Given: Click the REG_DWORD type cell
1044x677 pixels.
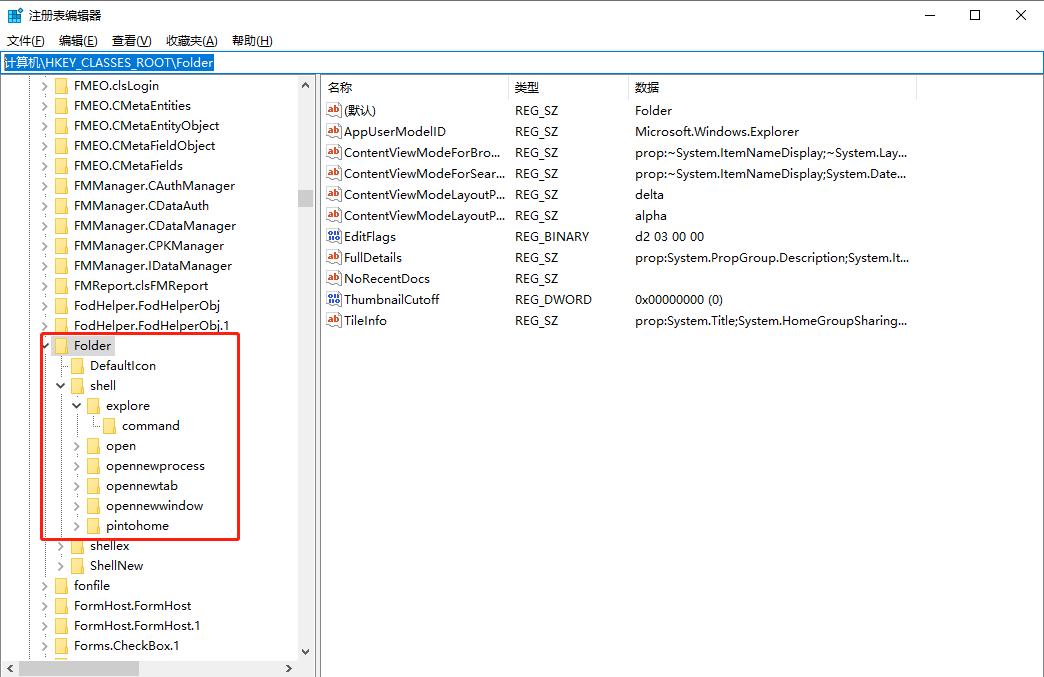Looking at the screenshot, I should [x=553, y=299].
